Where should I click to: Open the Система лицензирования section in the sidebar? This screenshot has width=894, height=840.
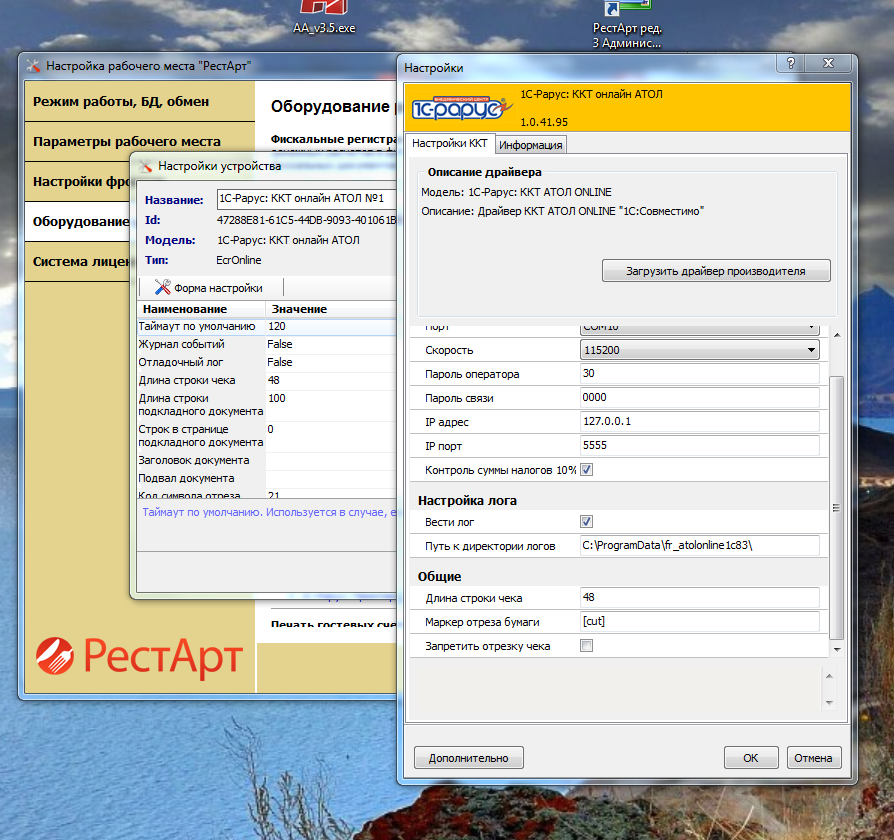tap(78, 261)
